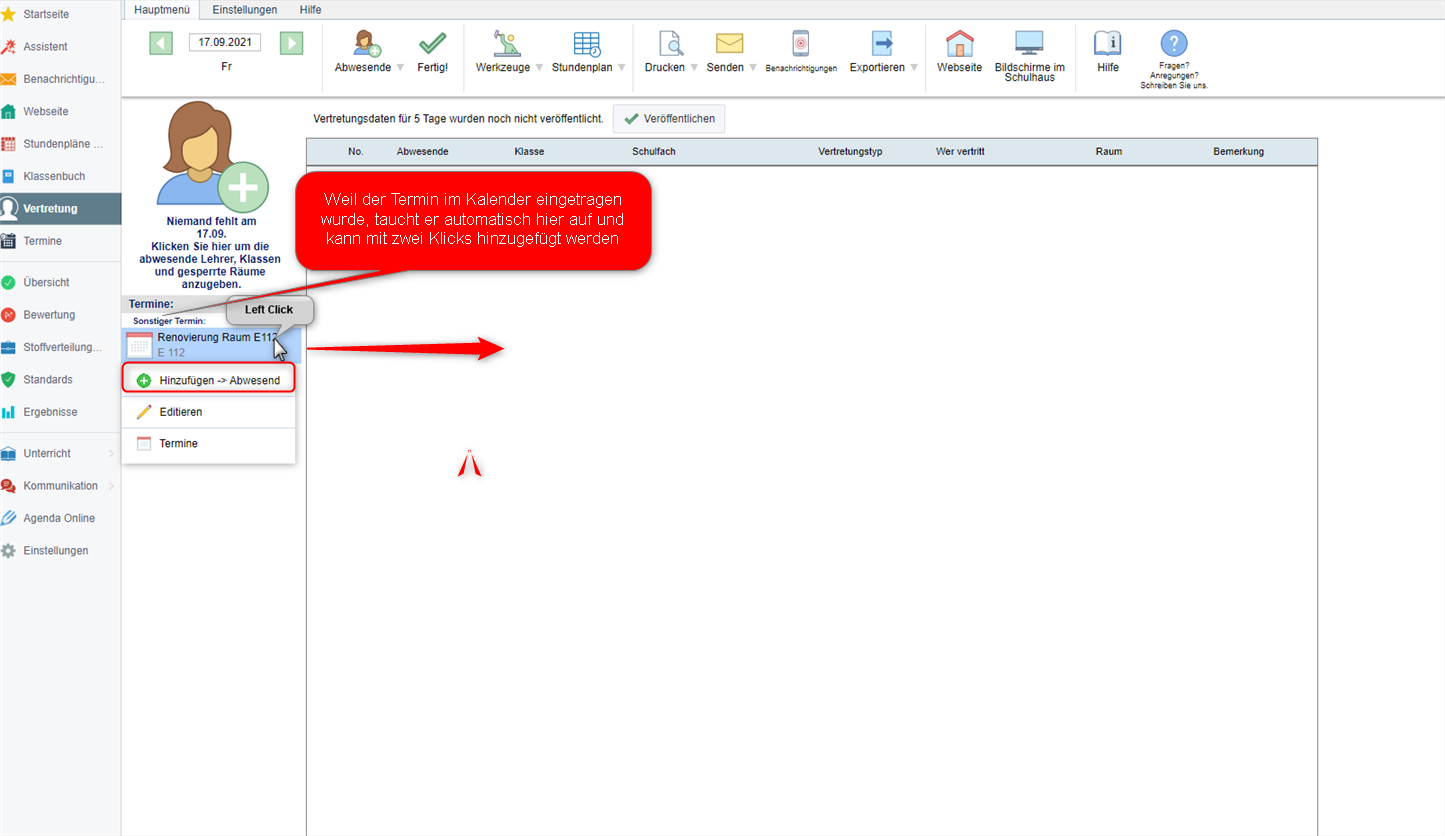The height and width of the screenshot is (836, 1445).
Task: Click the Abwesende column header
Action: coord(422,152)
